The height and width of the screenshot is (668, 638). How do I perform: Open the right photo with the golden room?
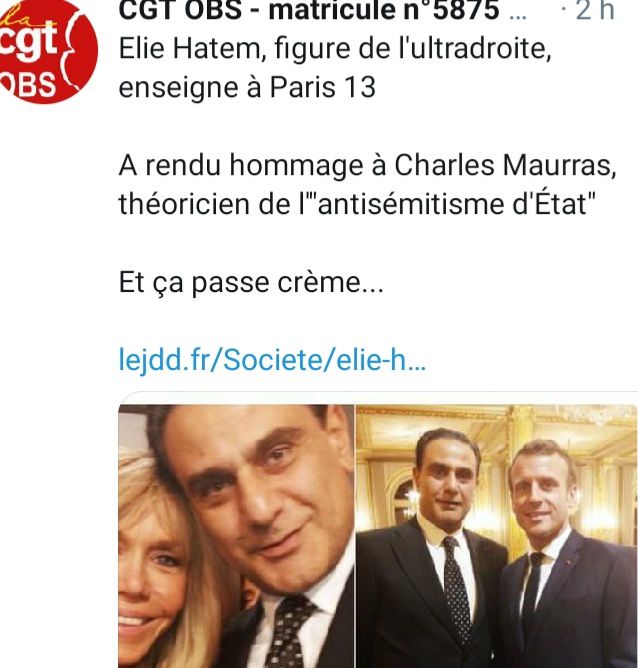coord(497,536)
